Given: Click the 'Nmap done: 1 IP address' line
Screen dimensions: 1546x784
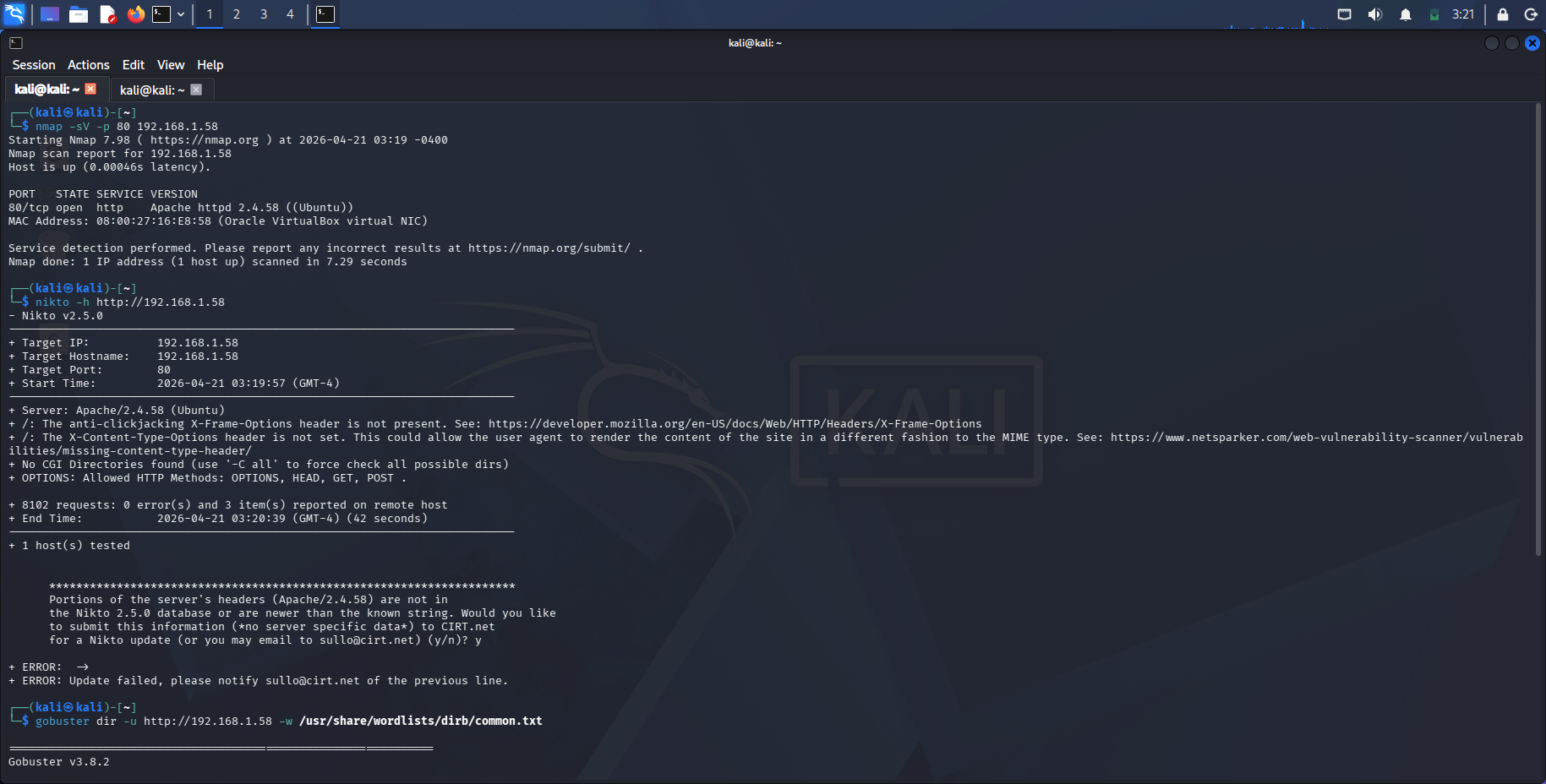Looking at the screenshot, I should point(208,262).
